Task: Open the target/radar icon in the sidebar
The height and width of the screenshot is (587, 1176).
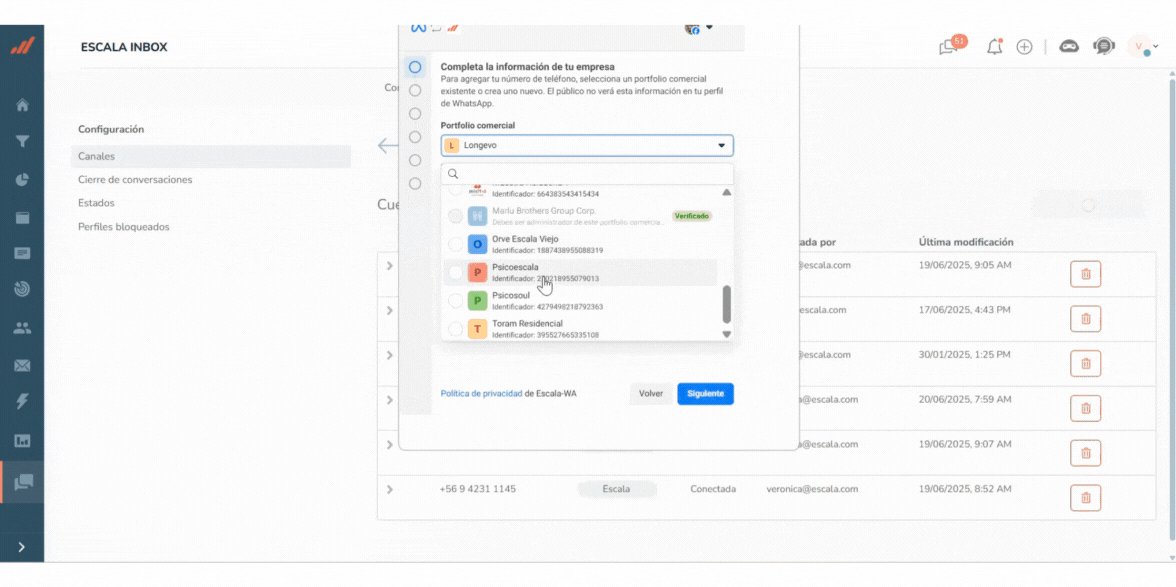Action: 22,289
